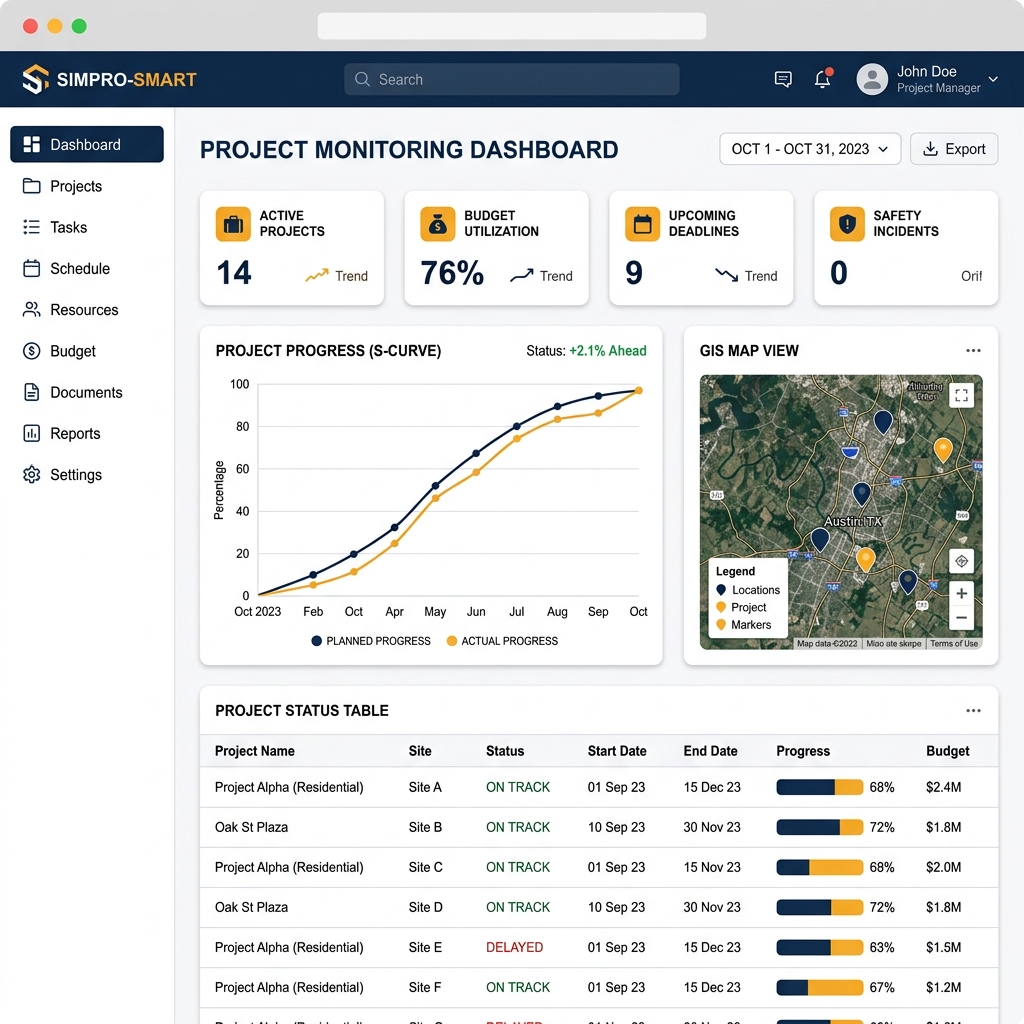Click Oak St Plaza in Site D row
The width and height of the screenshot is (1024, 1024).
click(x=251, y=907)
